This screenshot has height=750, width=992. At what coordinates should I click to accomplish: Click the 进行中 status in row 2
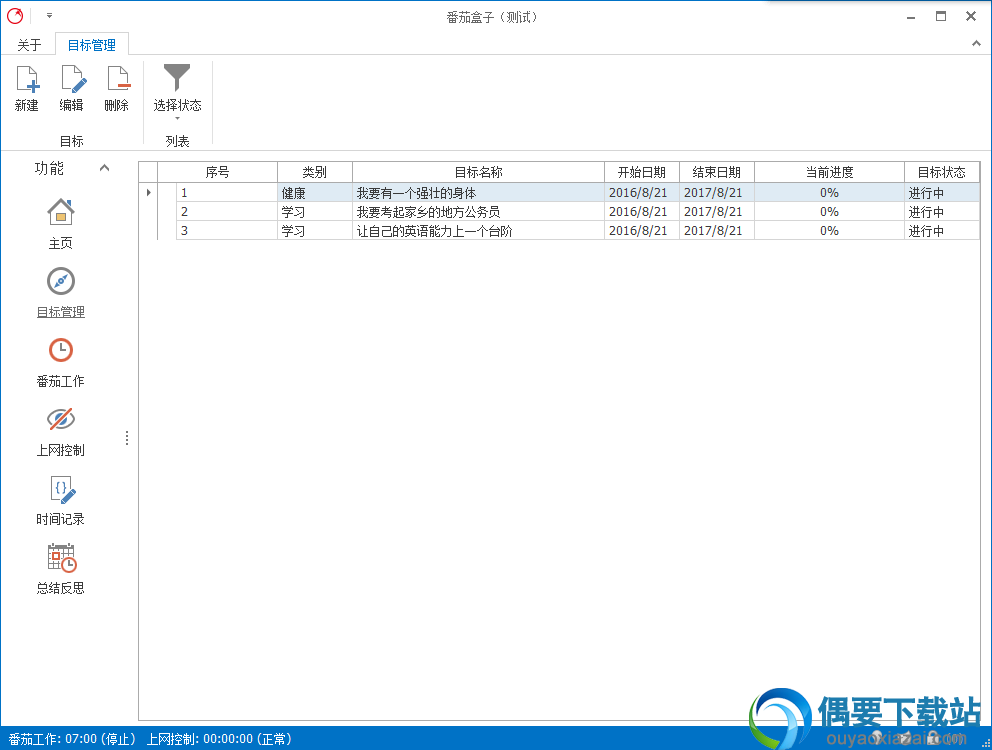click(942, 212)
